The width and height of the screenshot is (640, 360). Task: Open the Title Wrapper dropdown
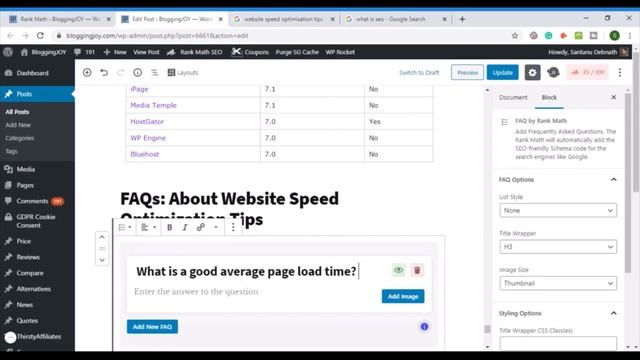[x=558, y=247]
